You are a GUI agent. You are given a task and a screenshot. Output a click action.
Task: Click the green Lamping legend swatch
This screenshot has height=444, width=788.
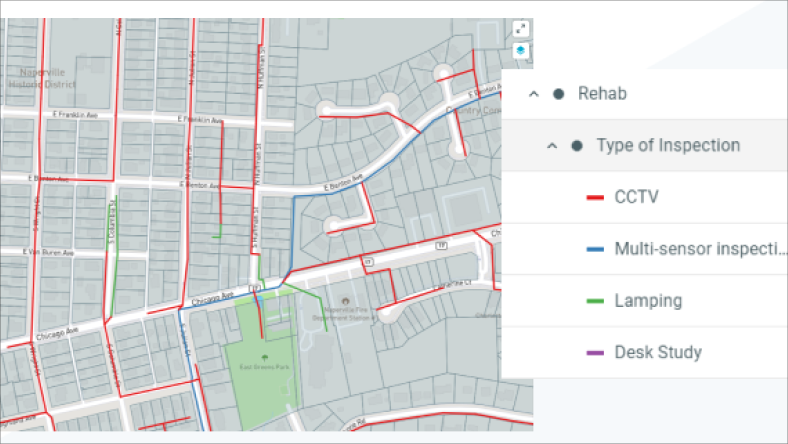[595, 301]
